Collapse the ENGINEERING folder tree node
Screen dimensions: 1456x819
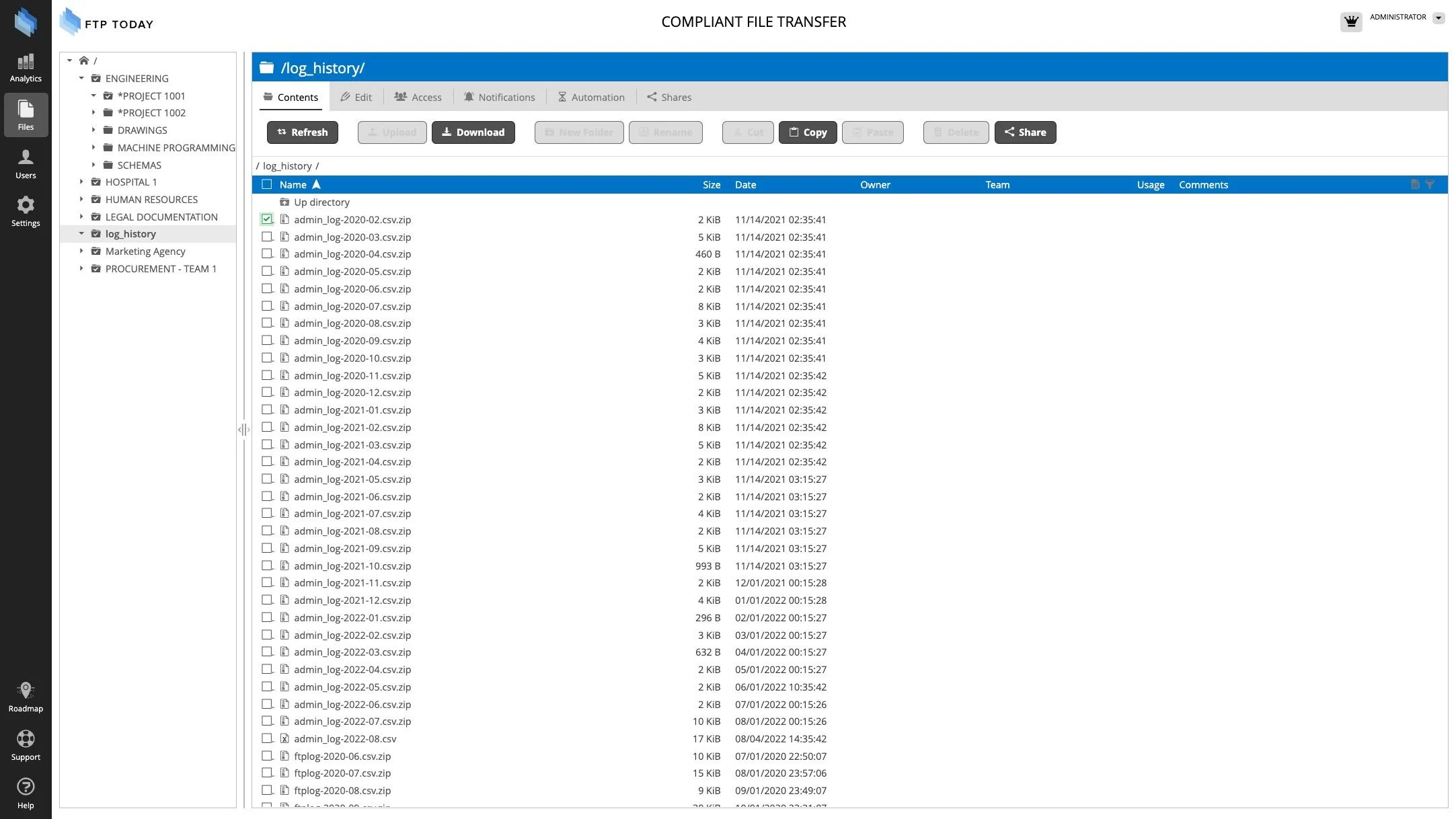(x=81, y=78)
